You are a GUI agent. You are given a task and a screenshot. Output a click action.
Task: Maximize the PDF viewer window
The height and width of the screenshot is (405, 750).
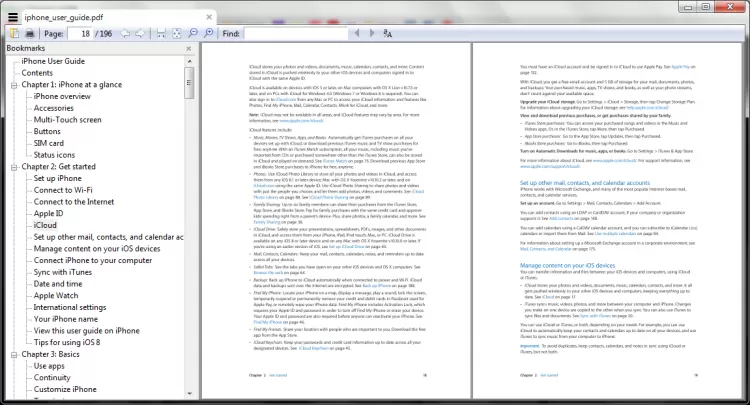[706, 7]
